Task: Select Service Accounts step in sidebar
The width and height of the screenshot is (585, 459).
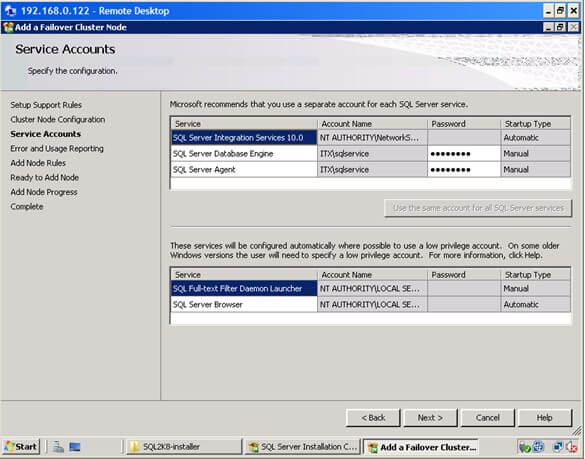Action: pos(46,134)
